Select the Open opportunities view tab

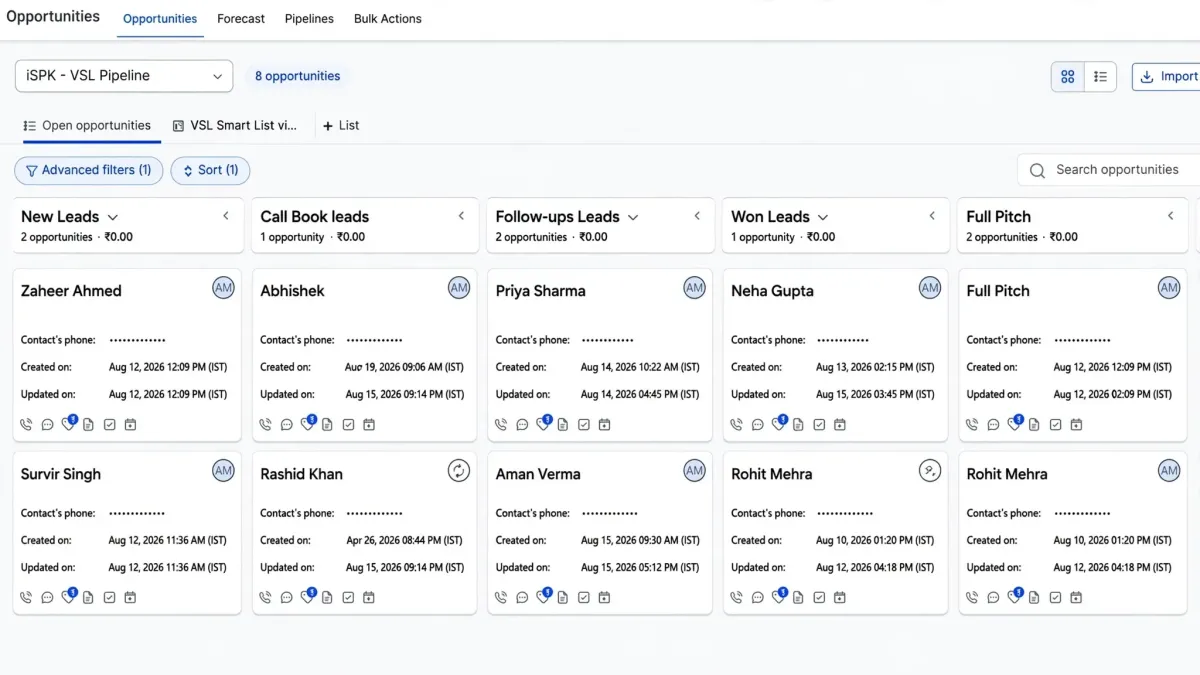87,126
